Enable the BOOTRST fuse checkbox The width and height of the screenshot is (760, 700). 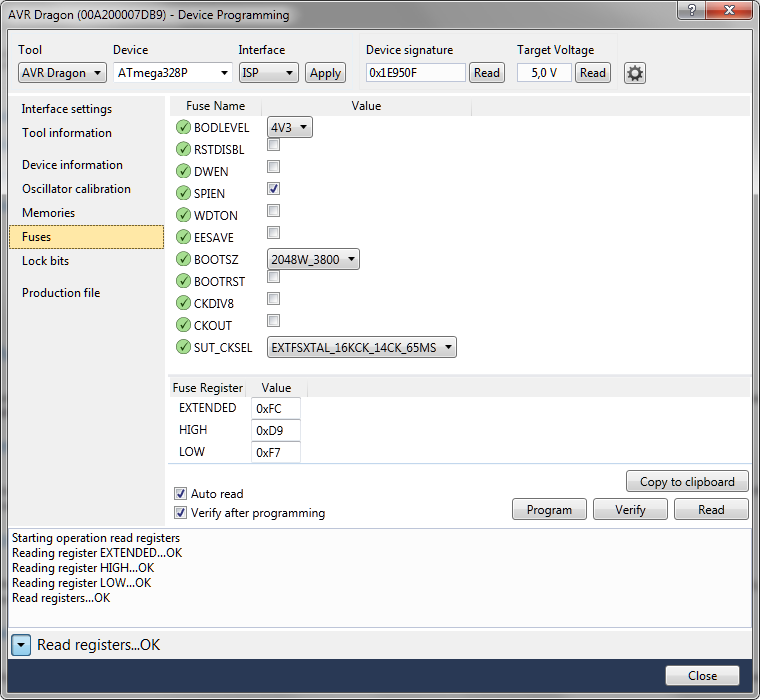[273, 276]
